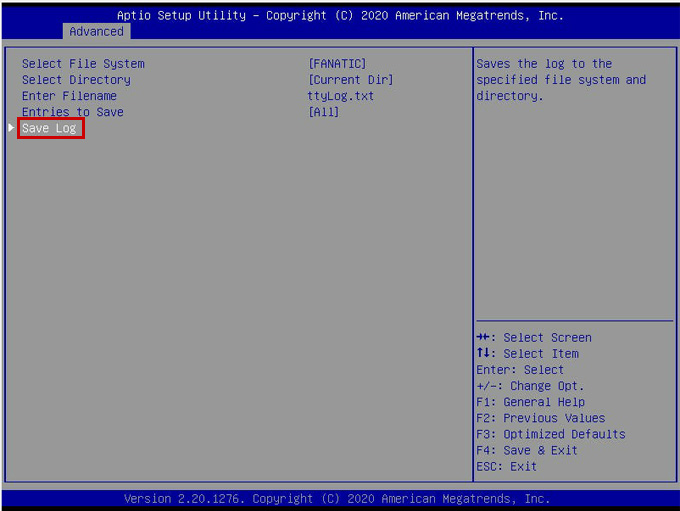The width and height of the screenshot is (680, 511).
Task: Highlight the Entries to Save item
Action: (x=73, y=112)
